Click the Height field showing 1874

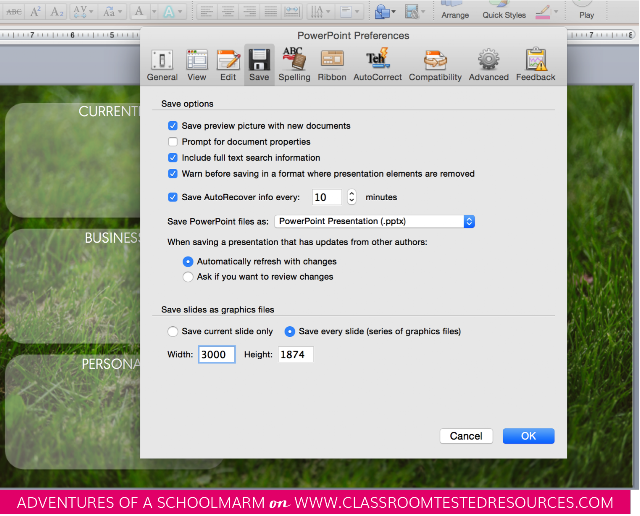[296, 354]
